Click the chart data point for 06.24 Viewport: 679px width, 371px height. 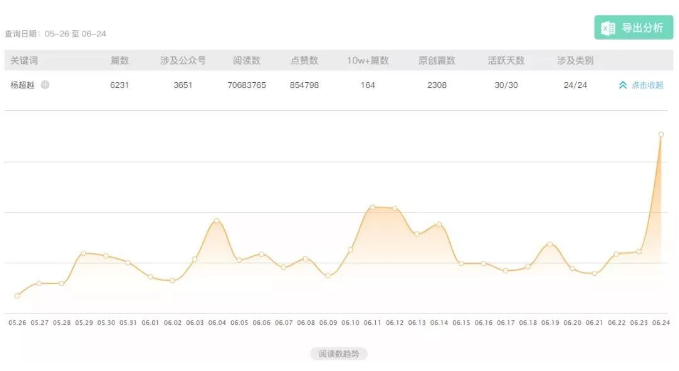pos(661,135)
